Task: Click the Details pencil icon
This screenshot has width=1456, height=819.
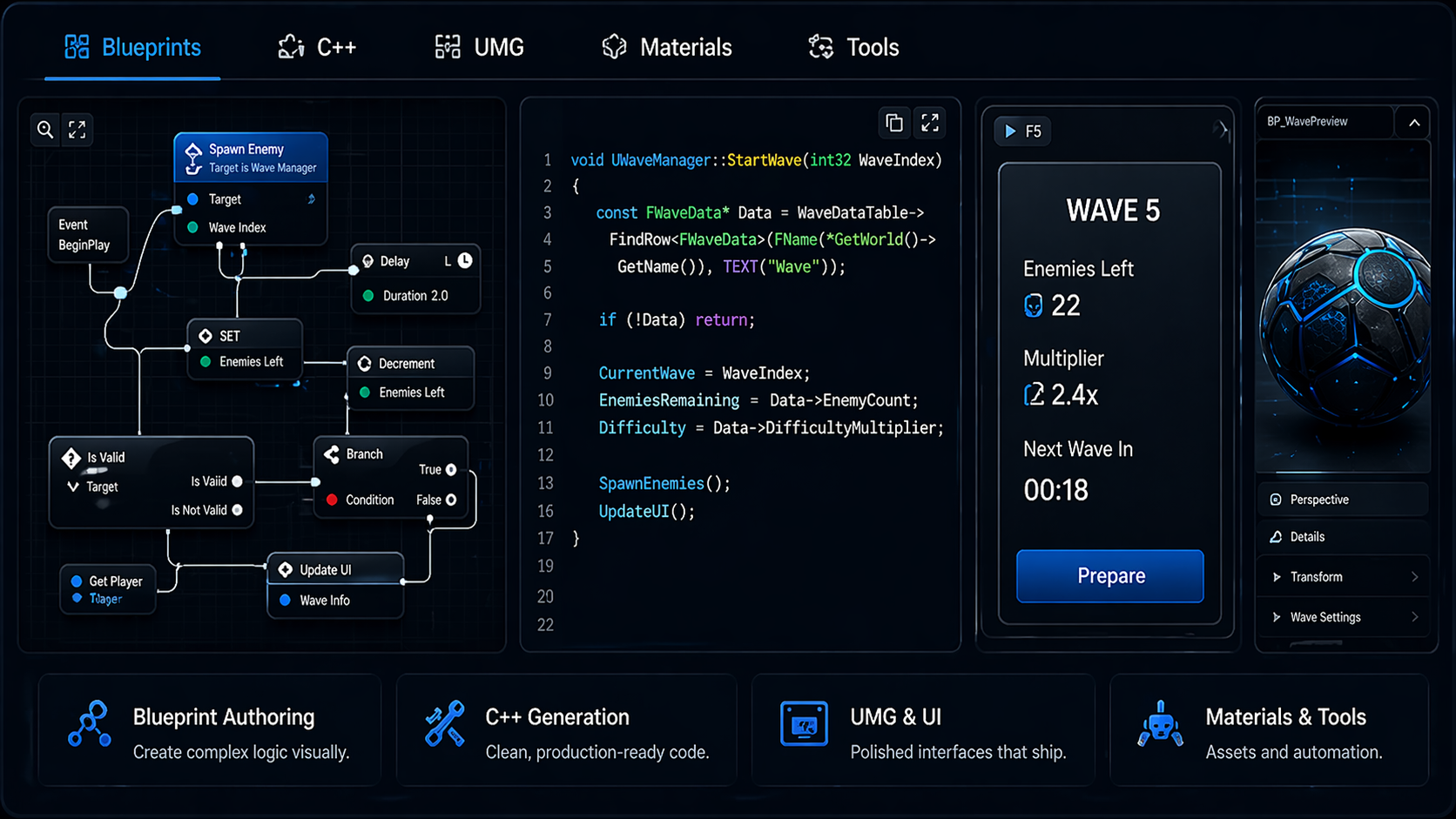Action: click(x=1276, y=537)
